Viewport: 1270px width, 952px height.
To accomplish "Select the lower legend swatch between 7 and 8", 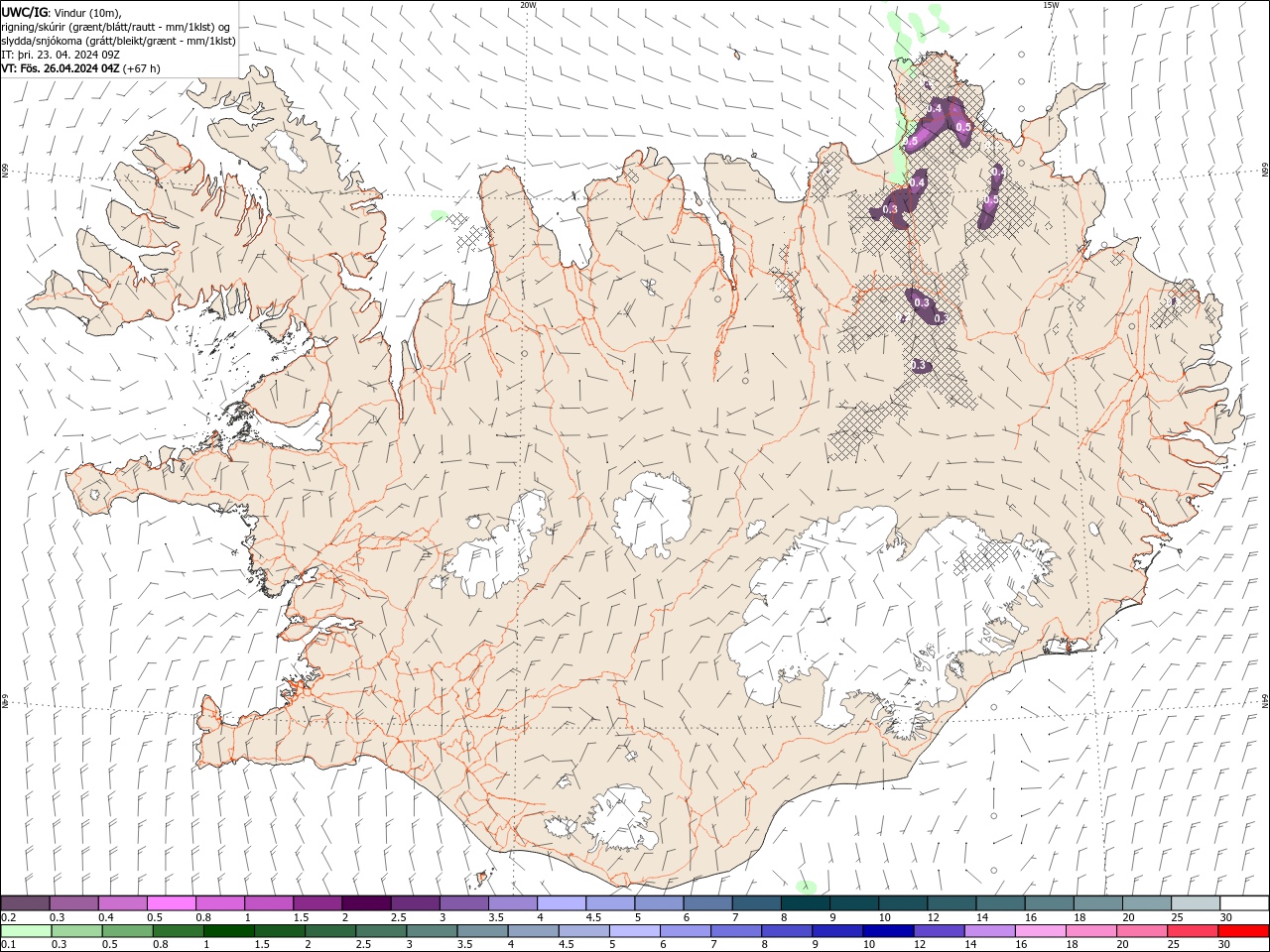I will pyautogui.click(x=736, y=931).
